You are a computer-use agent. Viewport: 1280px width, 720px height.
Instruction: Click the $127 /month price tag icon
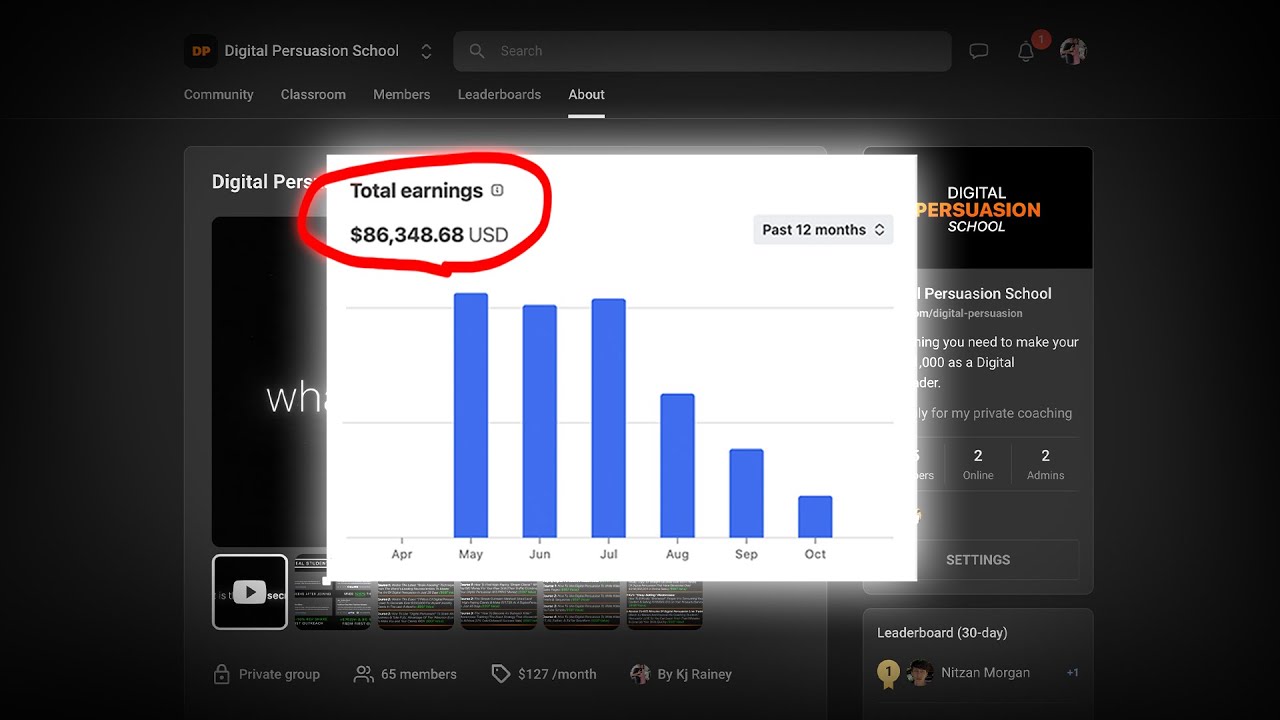(501, 674)
